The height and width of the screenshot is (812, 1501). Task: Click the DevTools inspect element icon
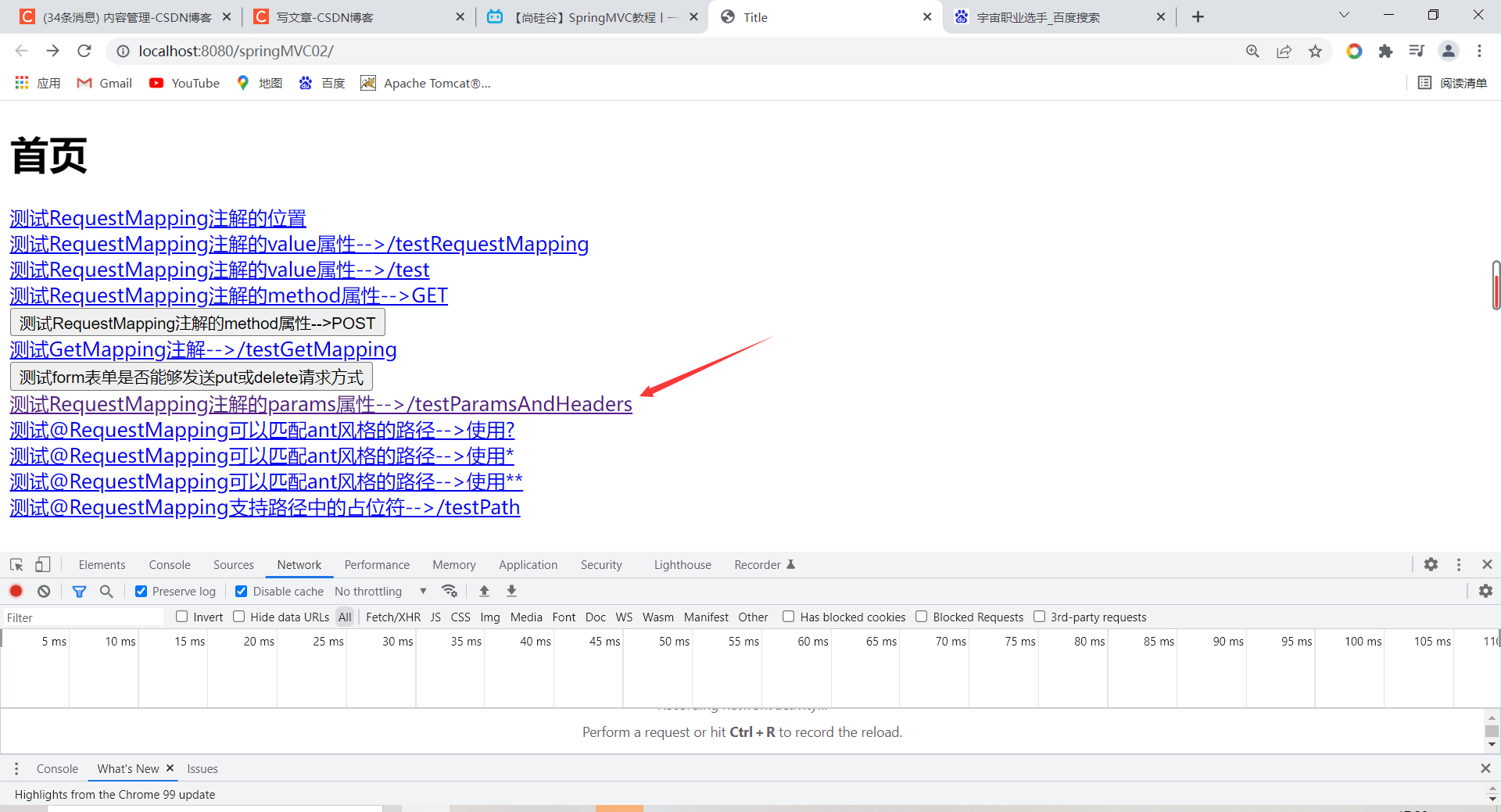point(16,564)
